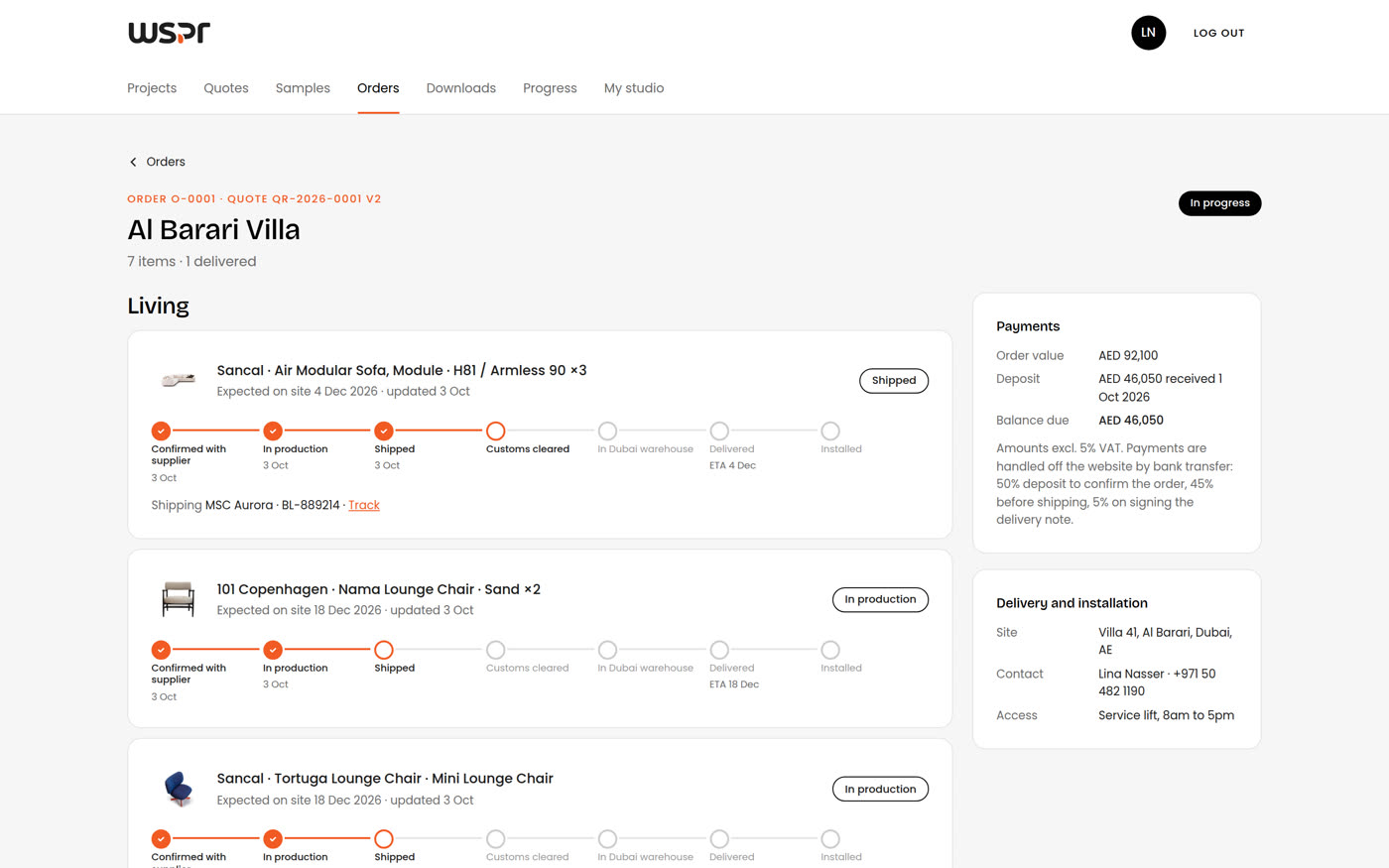Click Tortuga chair's Confirmed with supplier checkmark
The height and width of the screenshot is (868, 1389).
161,839
